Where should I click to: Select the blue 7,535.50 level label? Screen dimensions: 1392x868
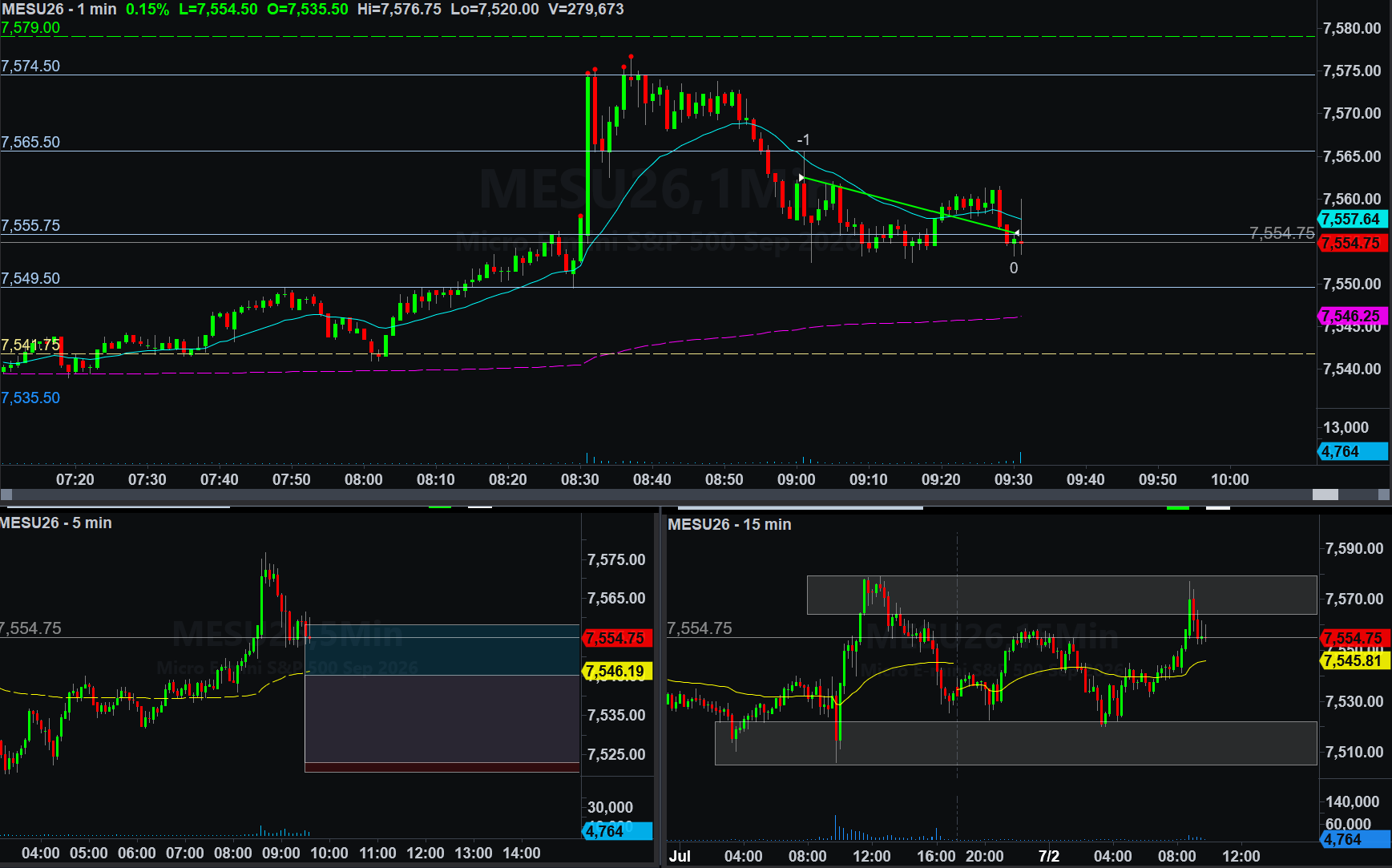30,398
